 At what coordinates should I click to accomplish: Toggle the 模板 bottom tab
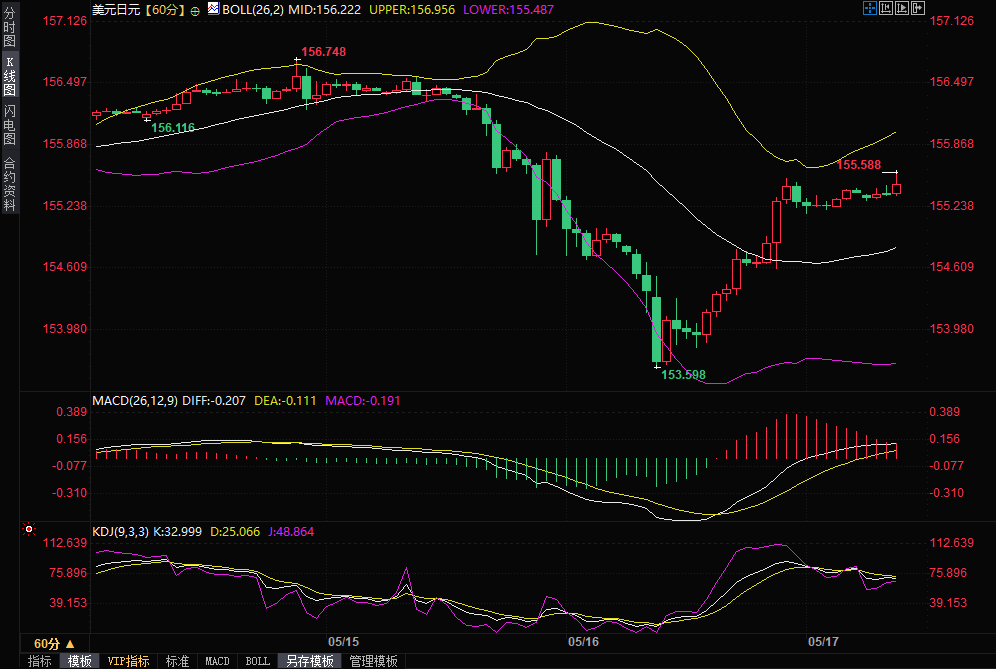(x=79, y=661)
